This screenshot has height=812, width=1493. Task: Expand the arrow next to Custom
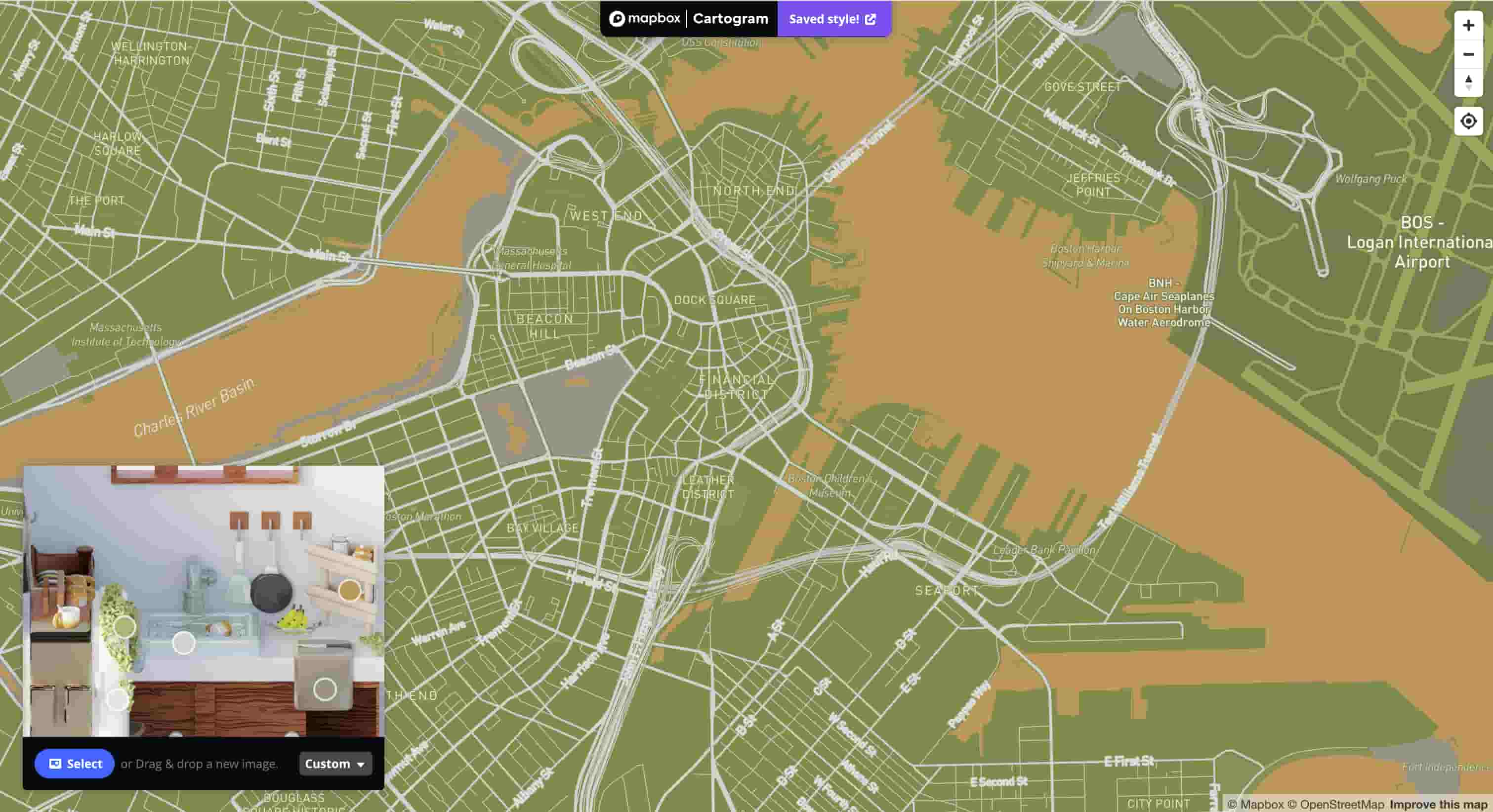pos(362,765)
